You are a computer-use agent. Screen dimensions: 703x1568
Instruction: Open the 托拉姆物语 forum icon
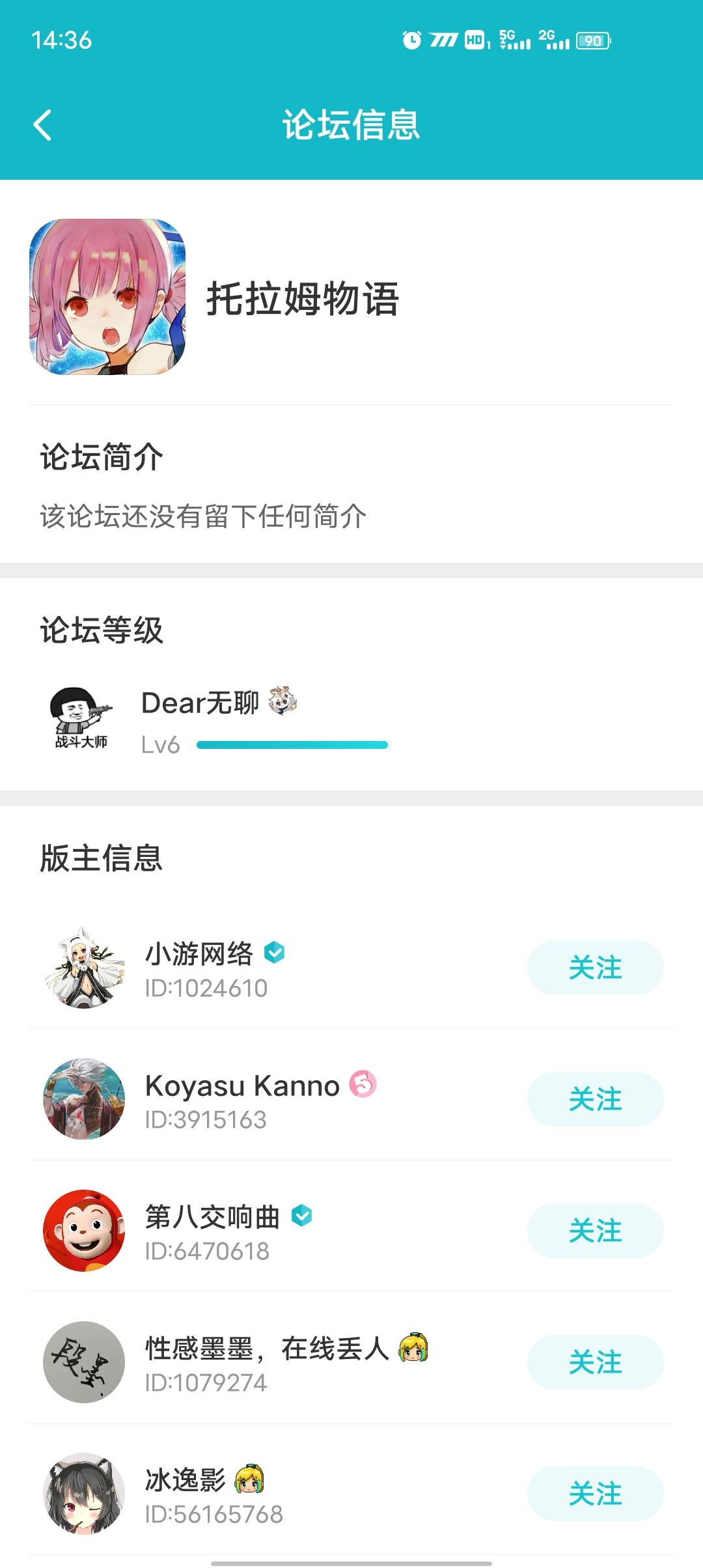107,297
